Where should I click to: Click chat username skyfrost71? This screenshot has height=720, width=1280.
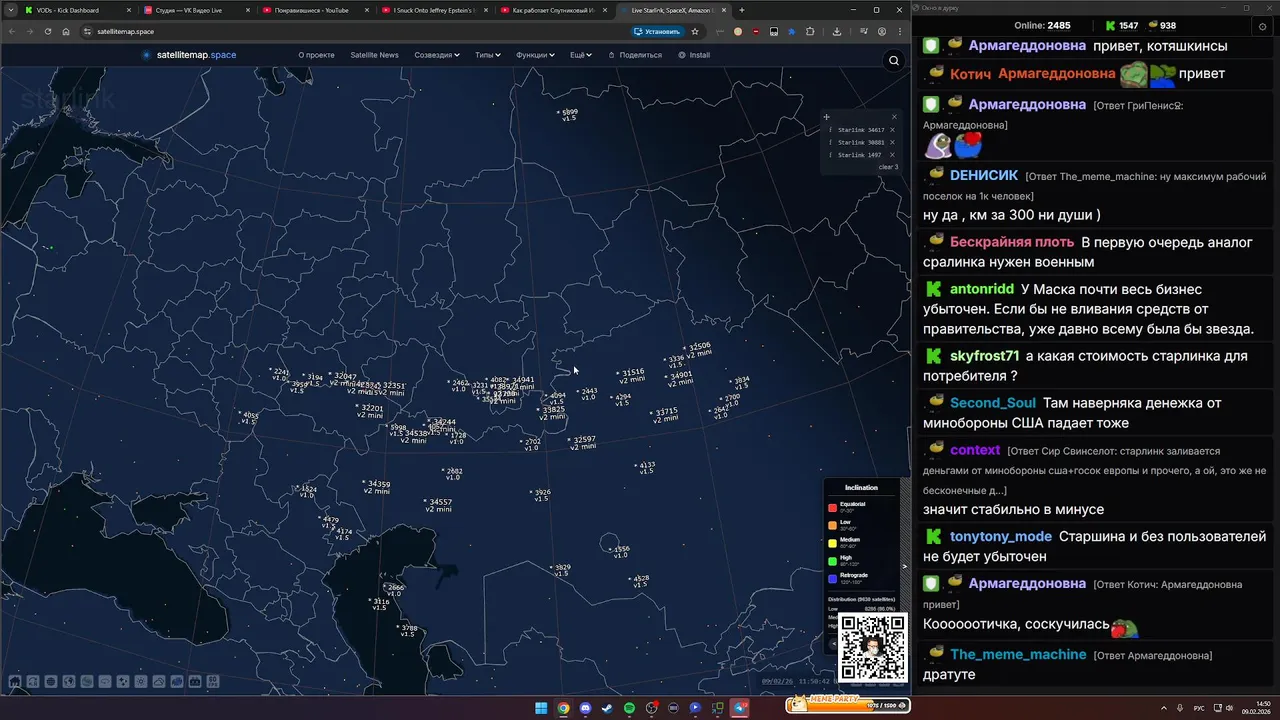[984, 355]
